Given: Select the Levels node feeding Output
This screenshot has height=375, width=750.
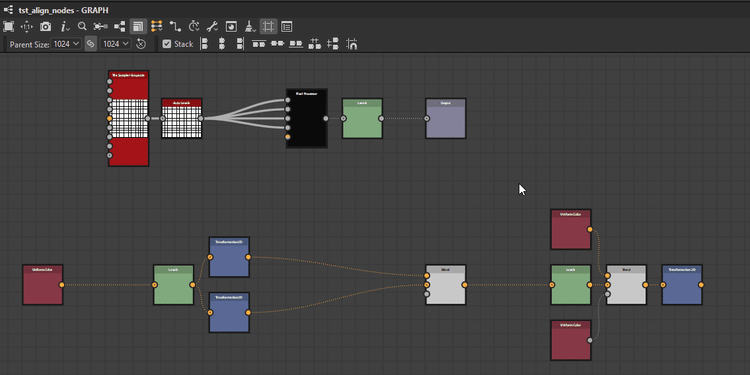Looking at the screenshot, I should 362,118.
